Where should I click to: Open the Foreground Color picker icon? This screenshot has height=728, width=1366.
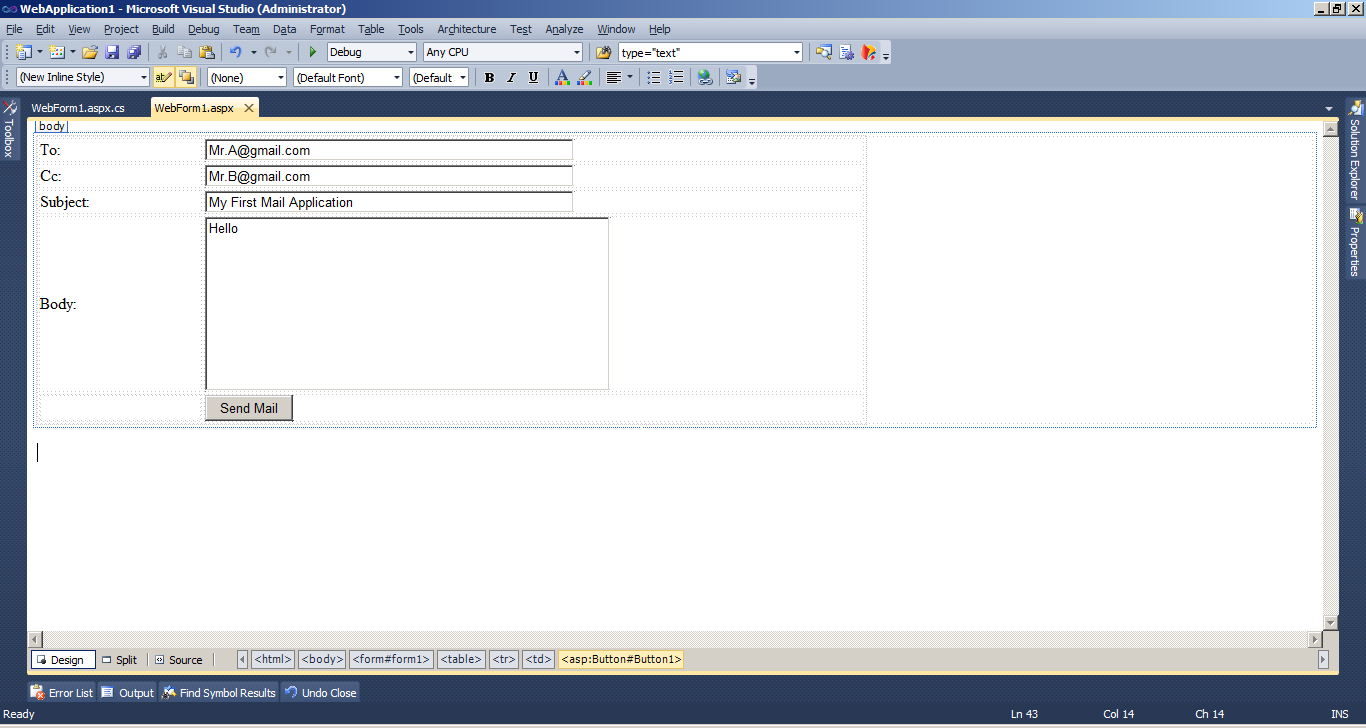(x=562, y=77)
